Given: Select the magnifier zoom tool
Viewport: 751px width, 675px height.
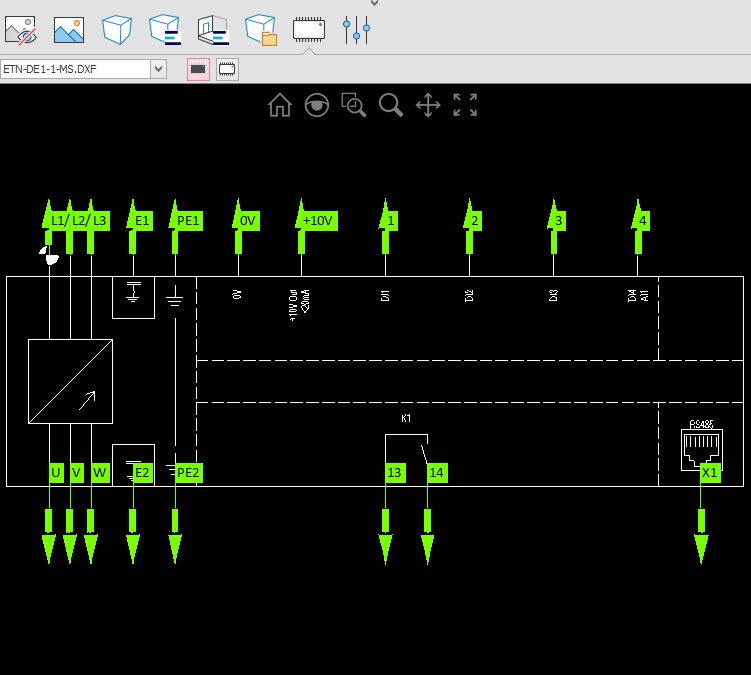Looking at the screenshot, I should click(x=390, y=105).
